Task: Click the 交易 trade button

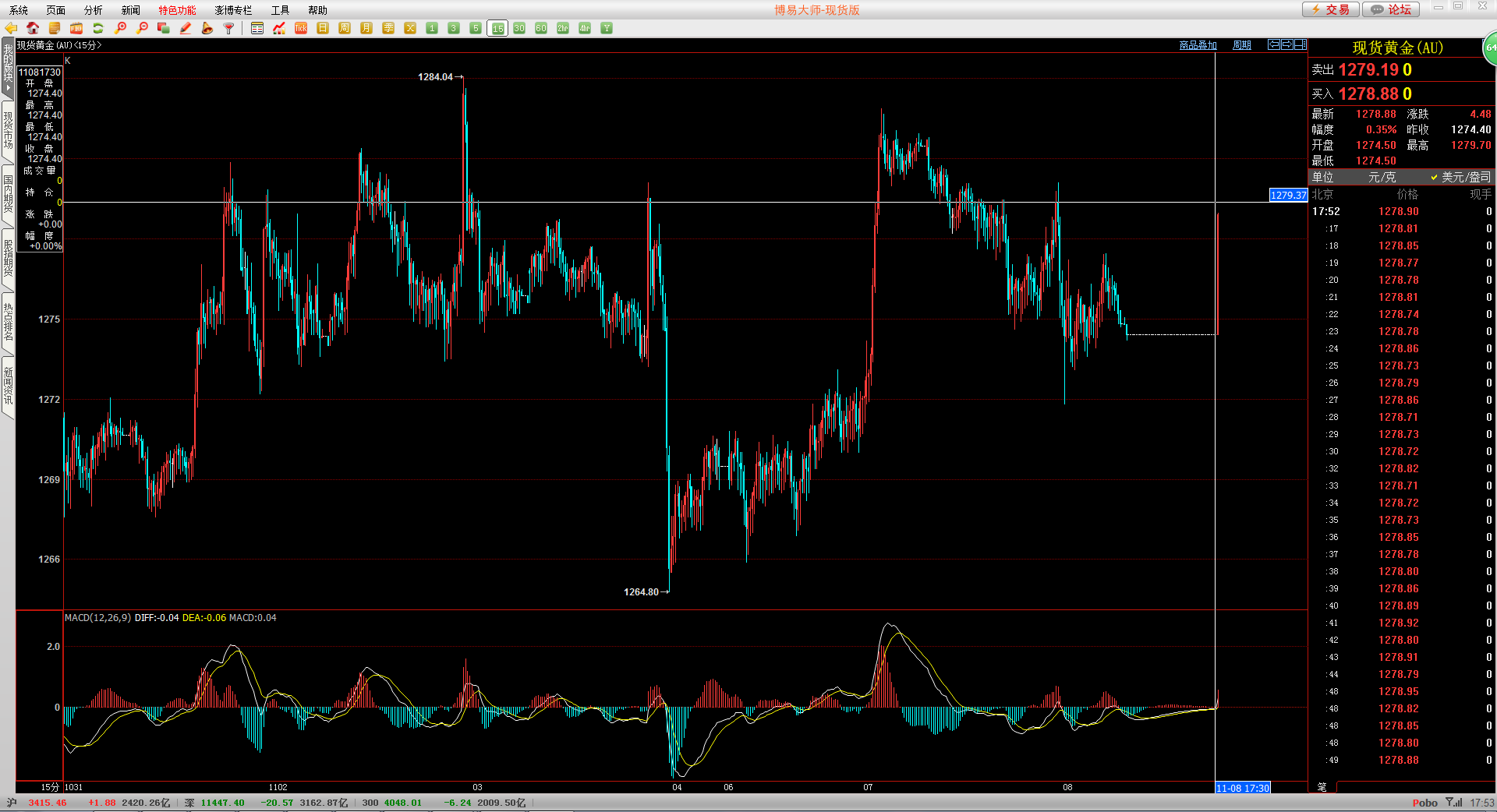Action: coord(1331,9)
